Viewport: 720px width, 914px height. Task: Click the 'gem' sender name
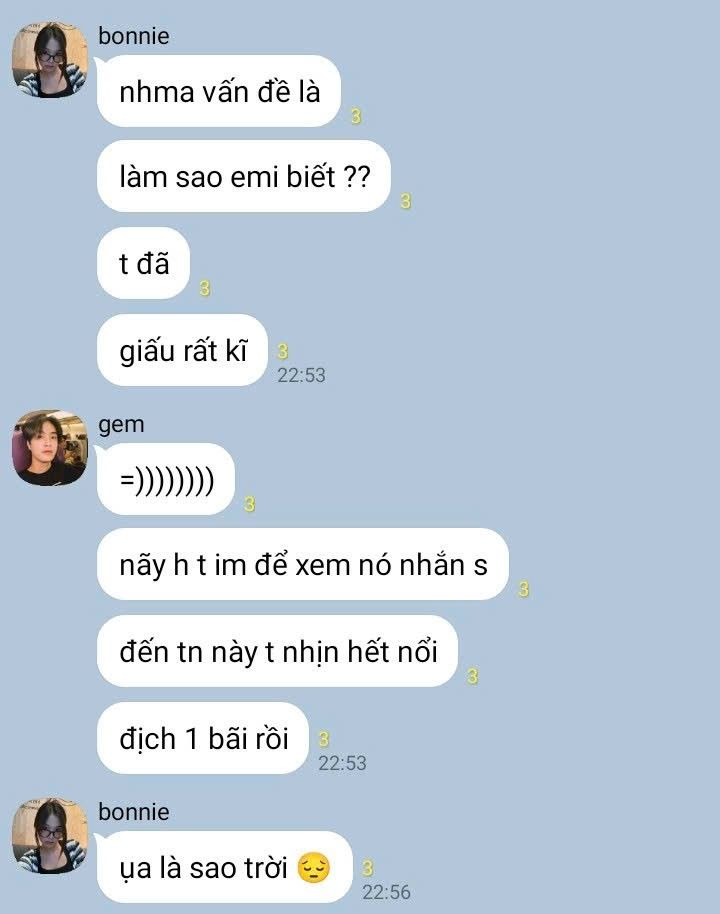click(x=121, y=425)
